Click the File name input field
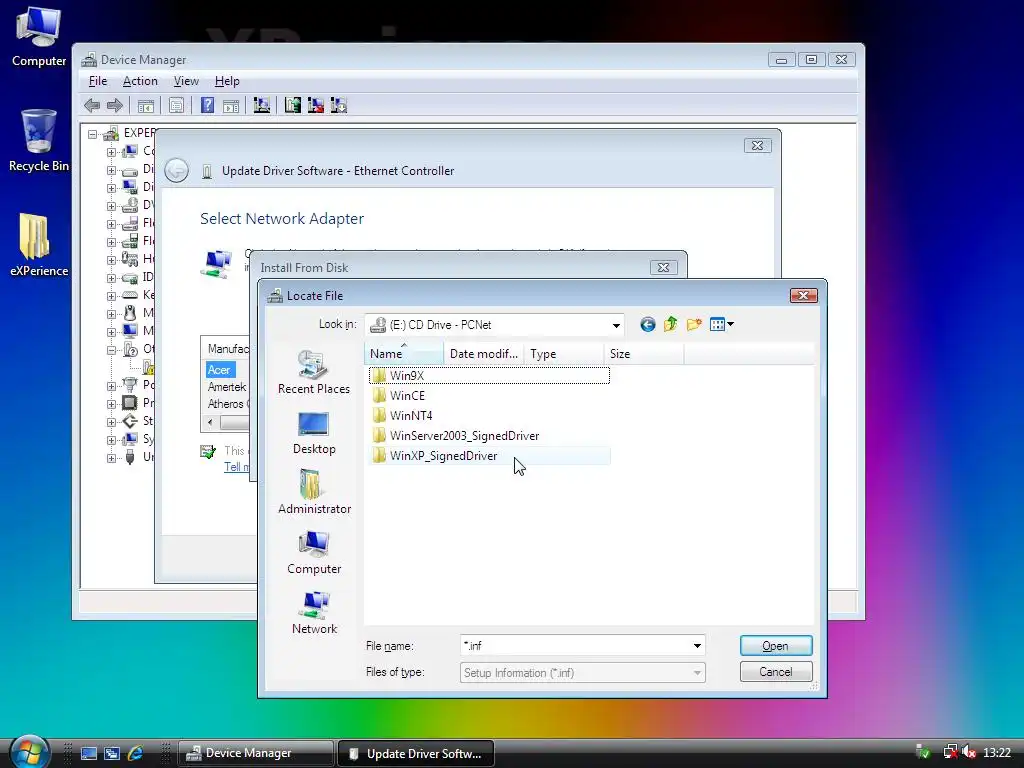 (575, 646)
